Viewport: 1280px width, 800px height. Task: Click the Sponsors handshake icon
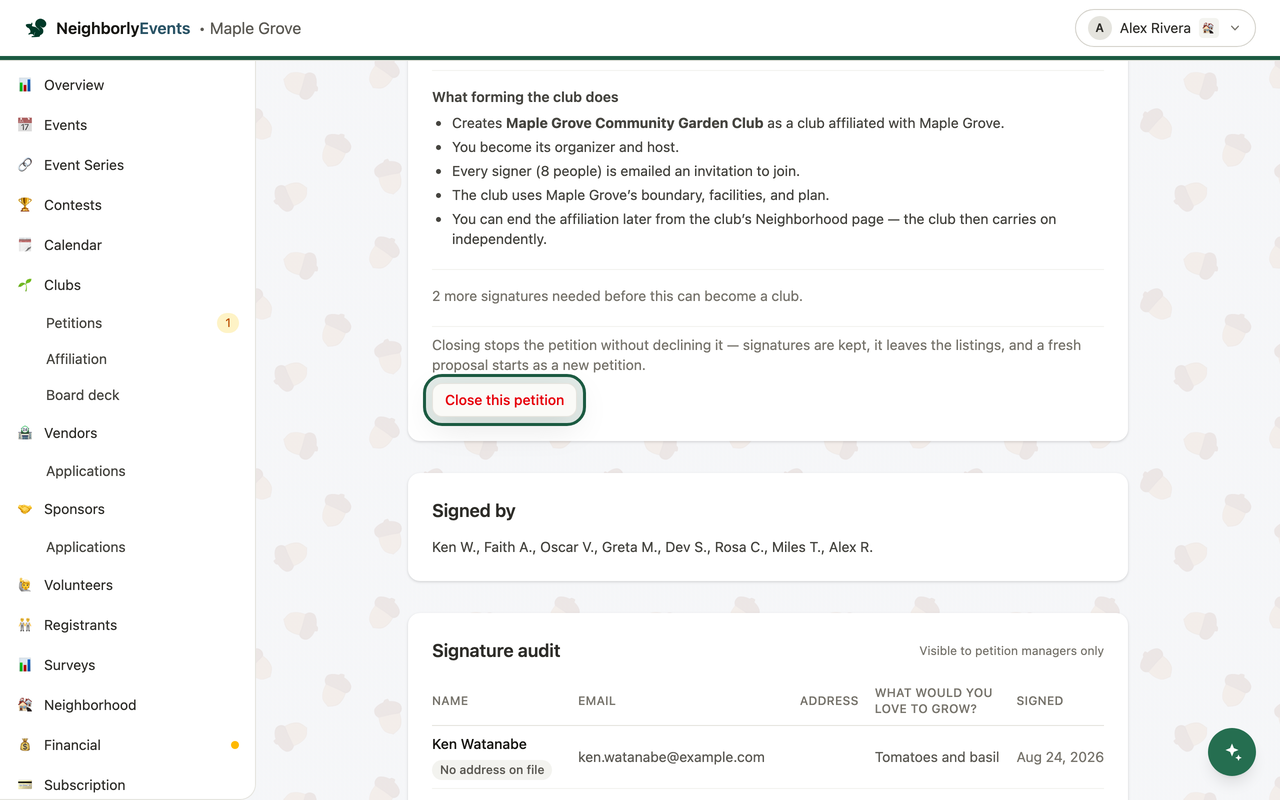coord(25,509)
